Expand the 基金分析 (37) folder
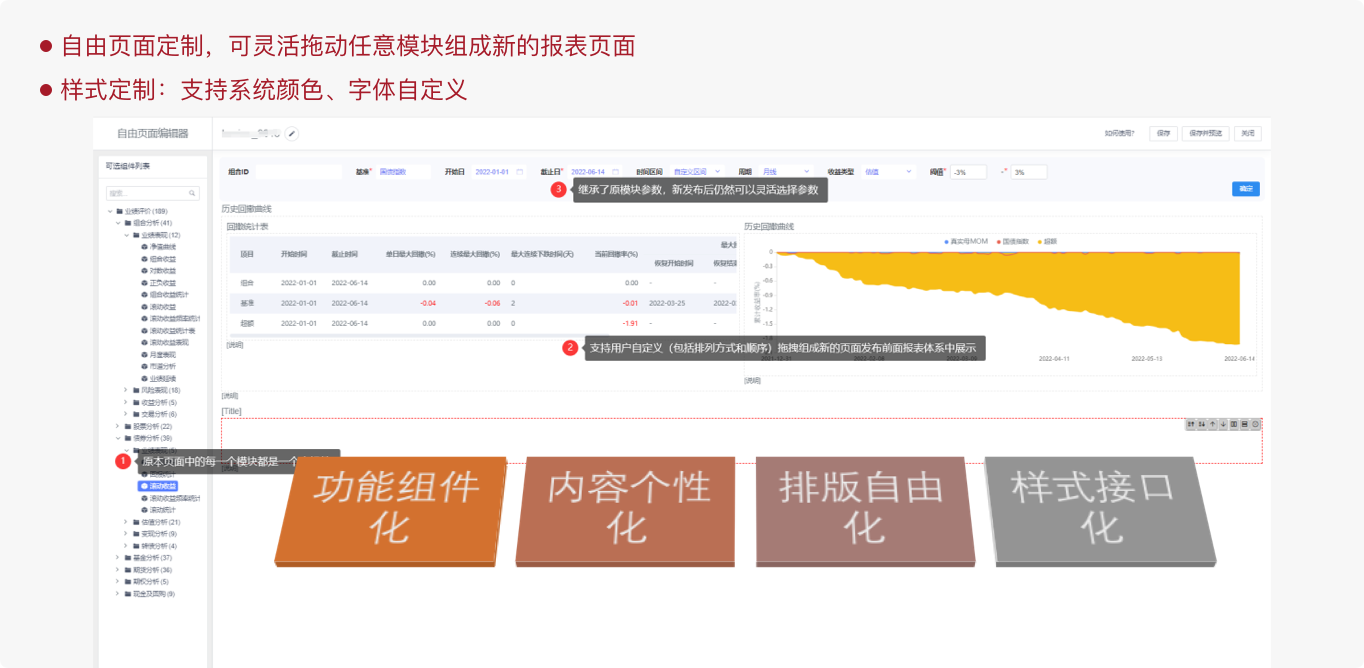Viewport: 1364px width, 668px height. point(118,558)
